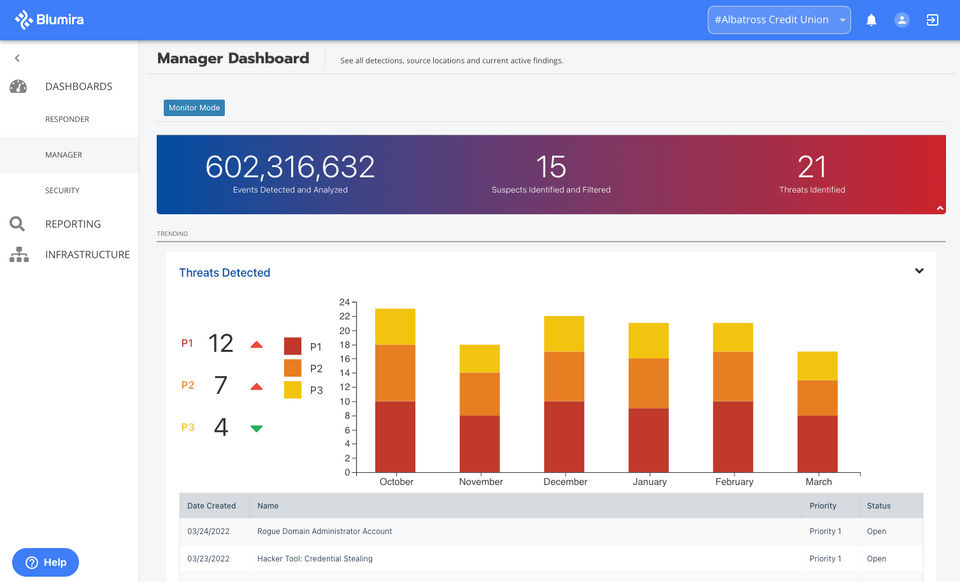Collapse the summary banner with its chevron
Screen dimensions: 960x582
pyautogui.click(x=940, y=208)
